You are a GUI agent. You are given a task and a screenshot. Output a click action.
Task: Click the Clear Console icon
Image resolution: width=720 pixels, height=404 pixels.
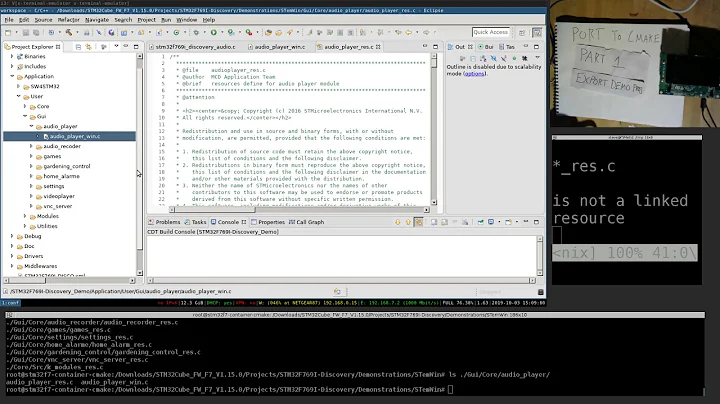[434, 222]
